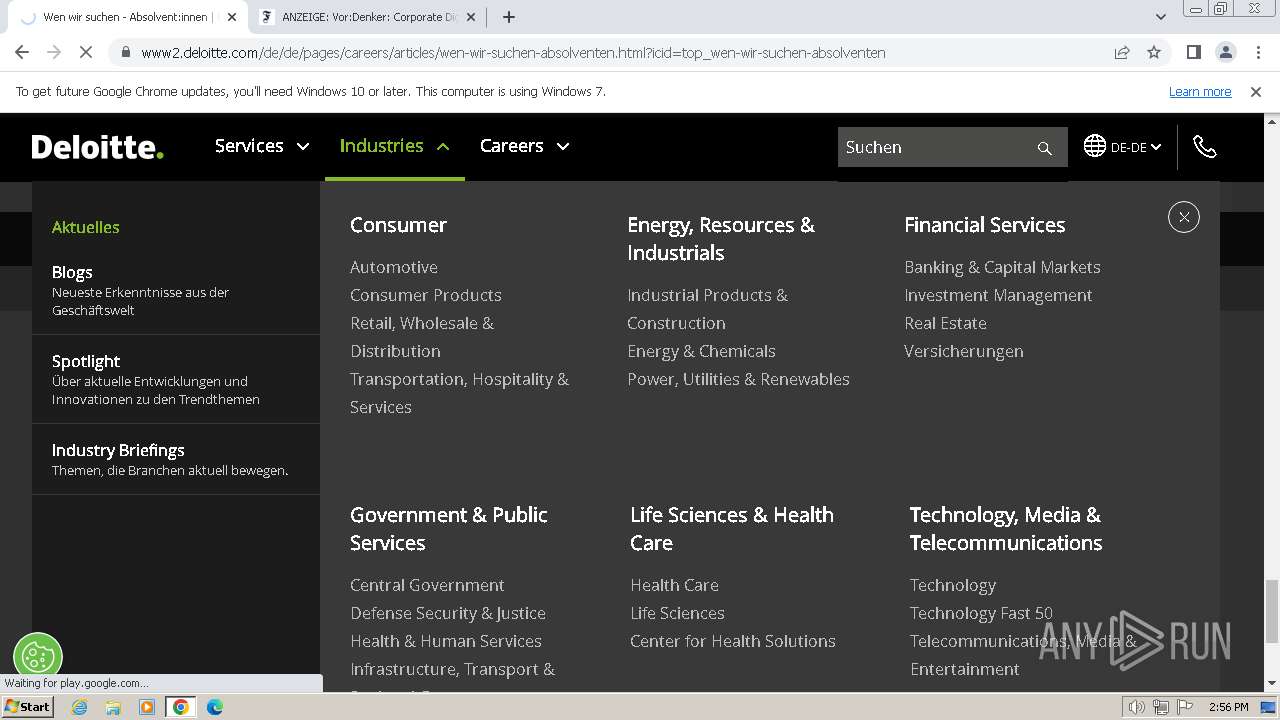
Task: Open Windows Explorer folder in taskbar
Action: [x=113, y=707]
